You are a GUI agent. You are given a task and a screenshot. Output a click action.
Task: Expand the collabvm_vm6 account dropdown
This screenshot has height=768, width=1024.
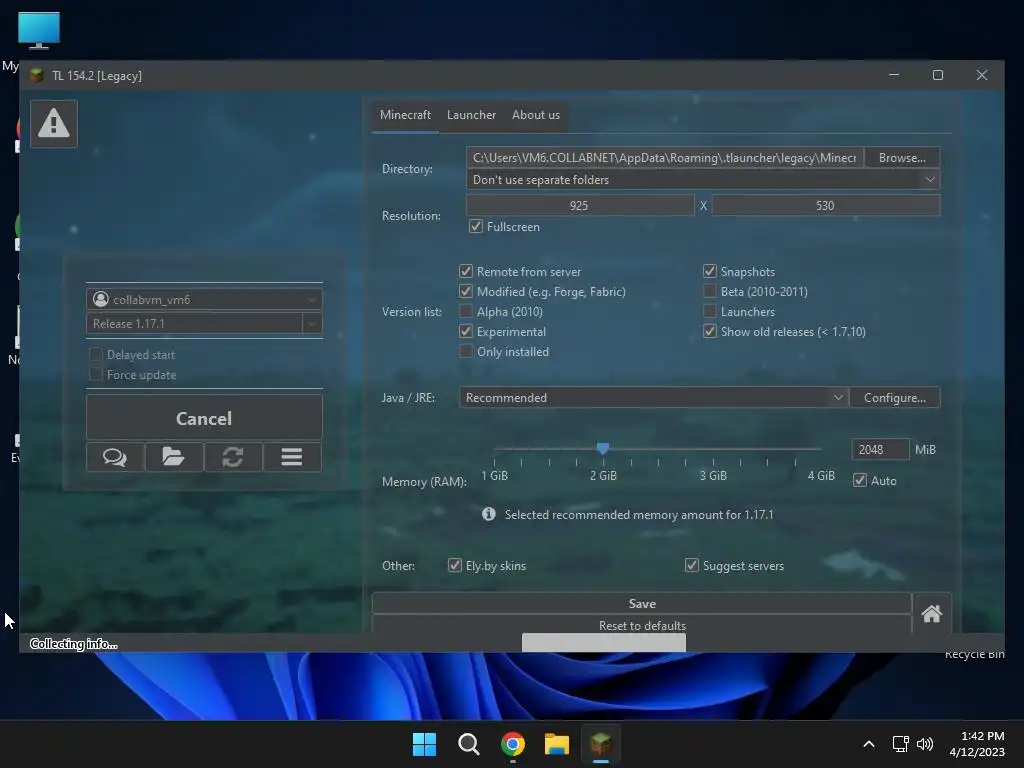point(204,299)
